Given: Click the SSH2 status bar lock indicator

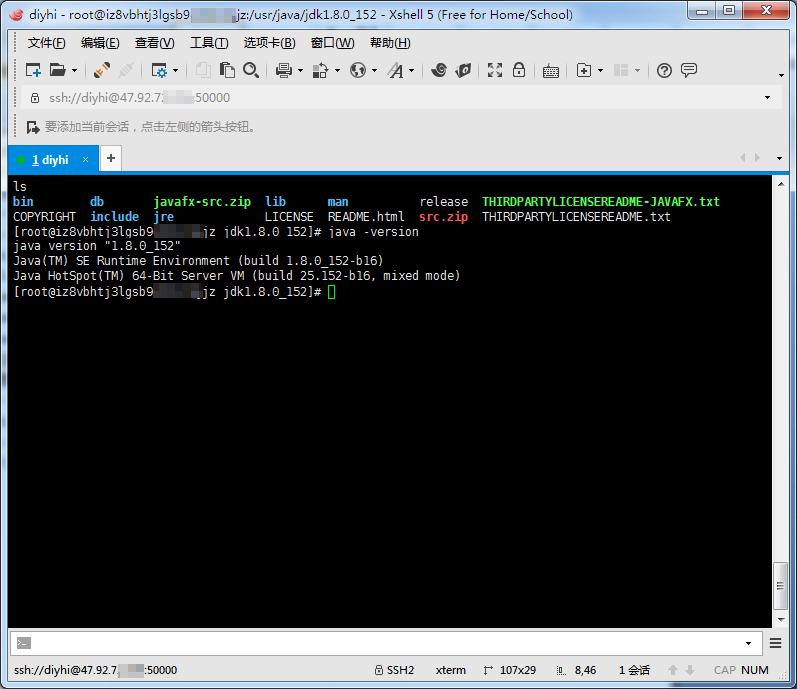Looking at the screenshot, I should point(394,670).
